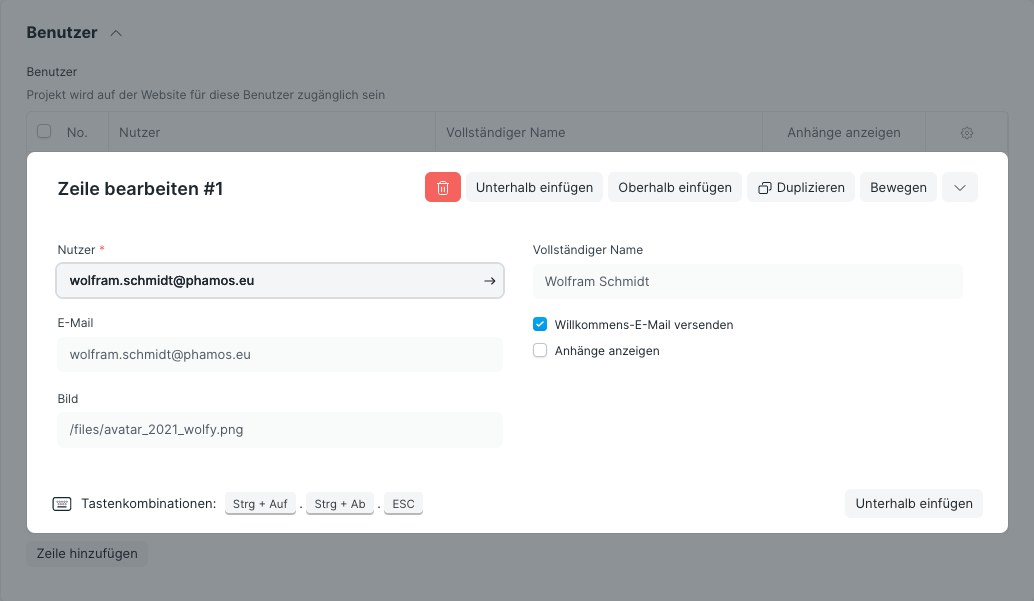
Task: Toggle select-all checkbox in table header
Action: pyautogui.click(x=44, y=131)
